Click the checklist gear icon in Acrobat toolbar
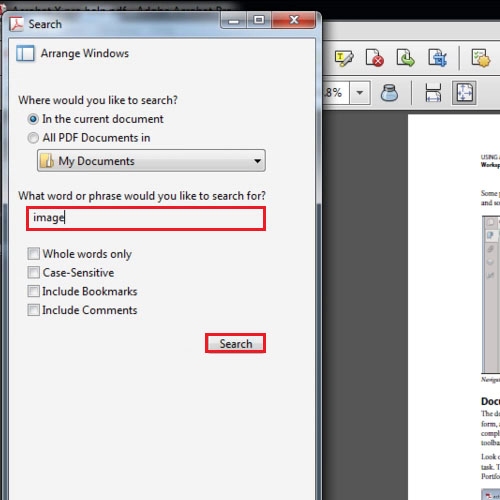This screenshot has width=500, height=500. click(481, 58)
